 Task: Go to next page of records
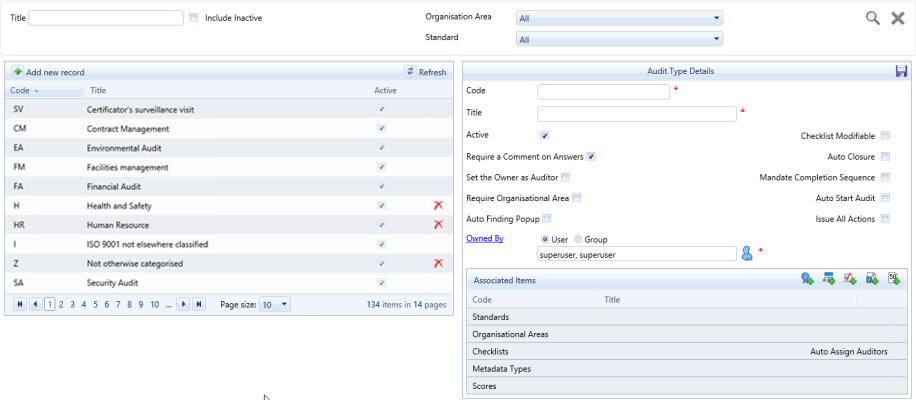pos(183,304)
